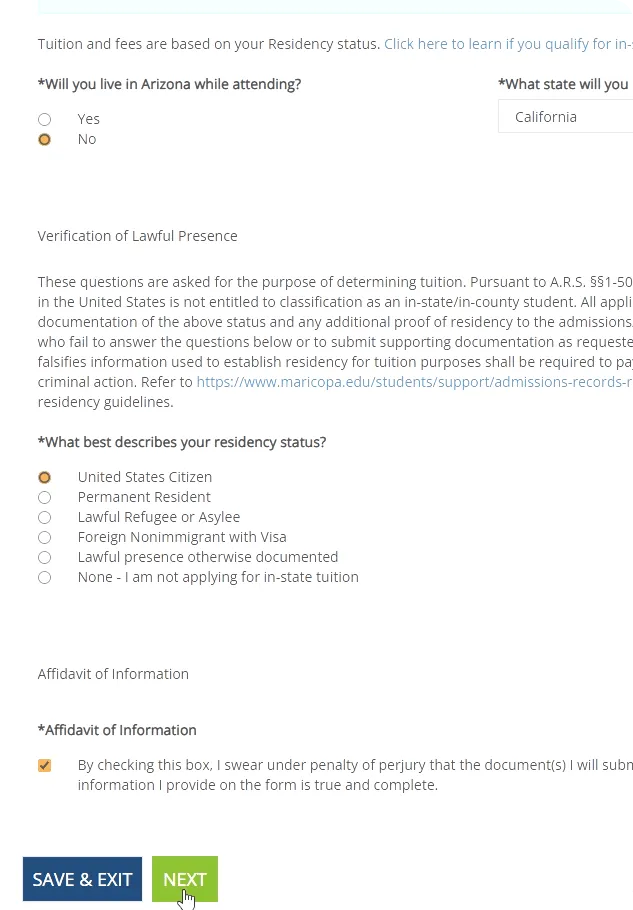Click the 'No' label beside Arizona question

87,139
